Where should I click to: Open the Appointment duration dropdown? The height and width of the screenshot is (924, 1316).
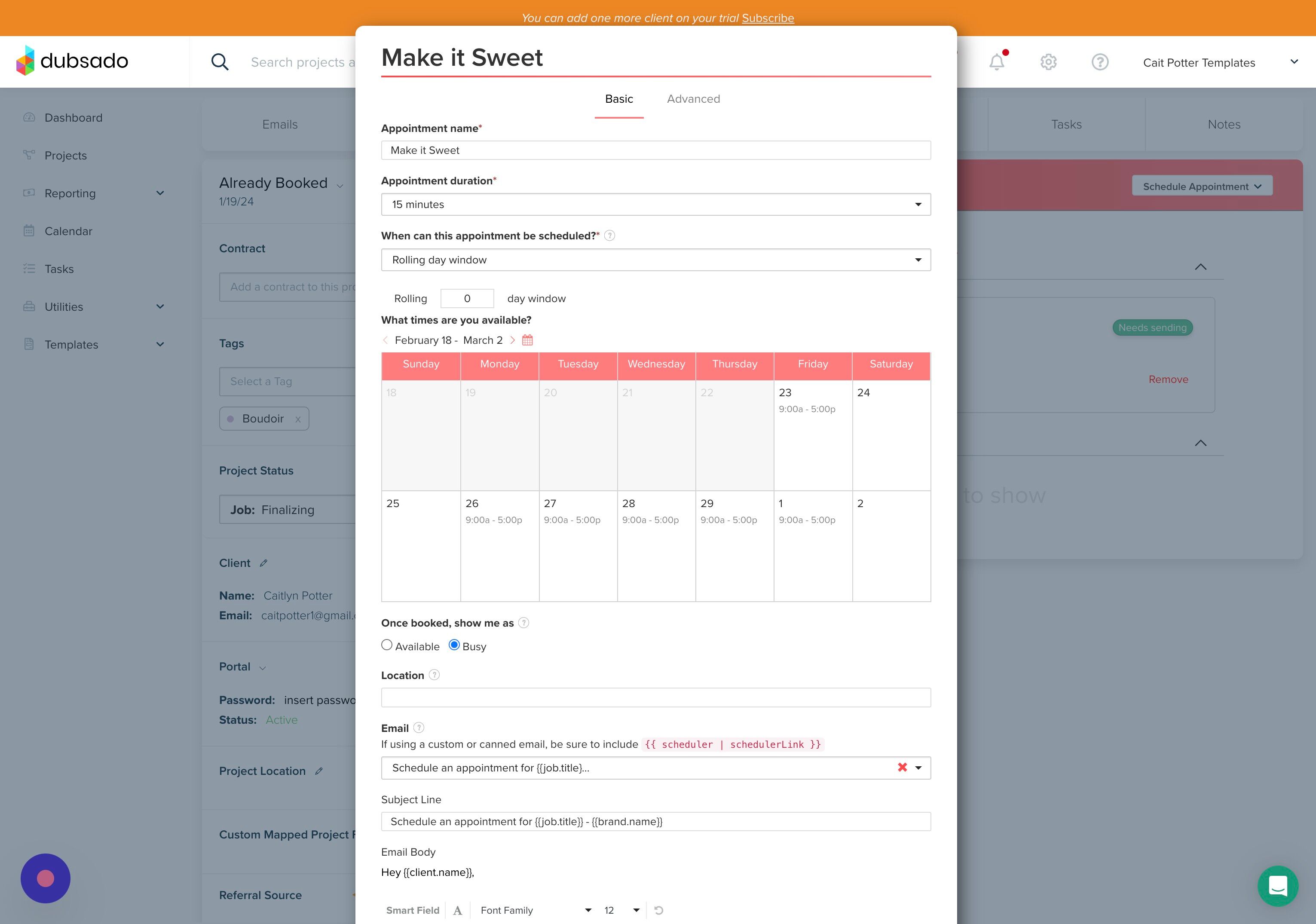pos(655,205)
